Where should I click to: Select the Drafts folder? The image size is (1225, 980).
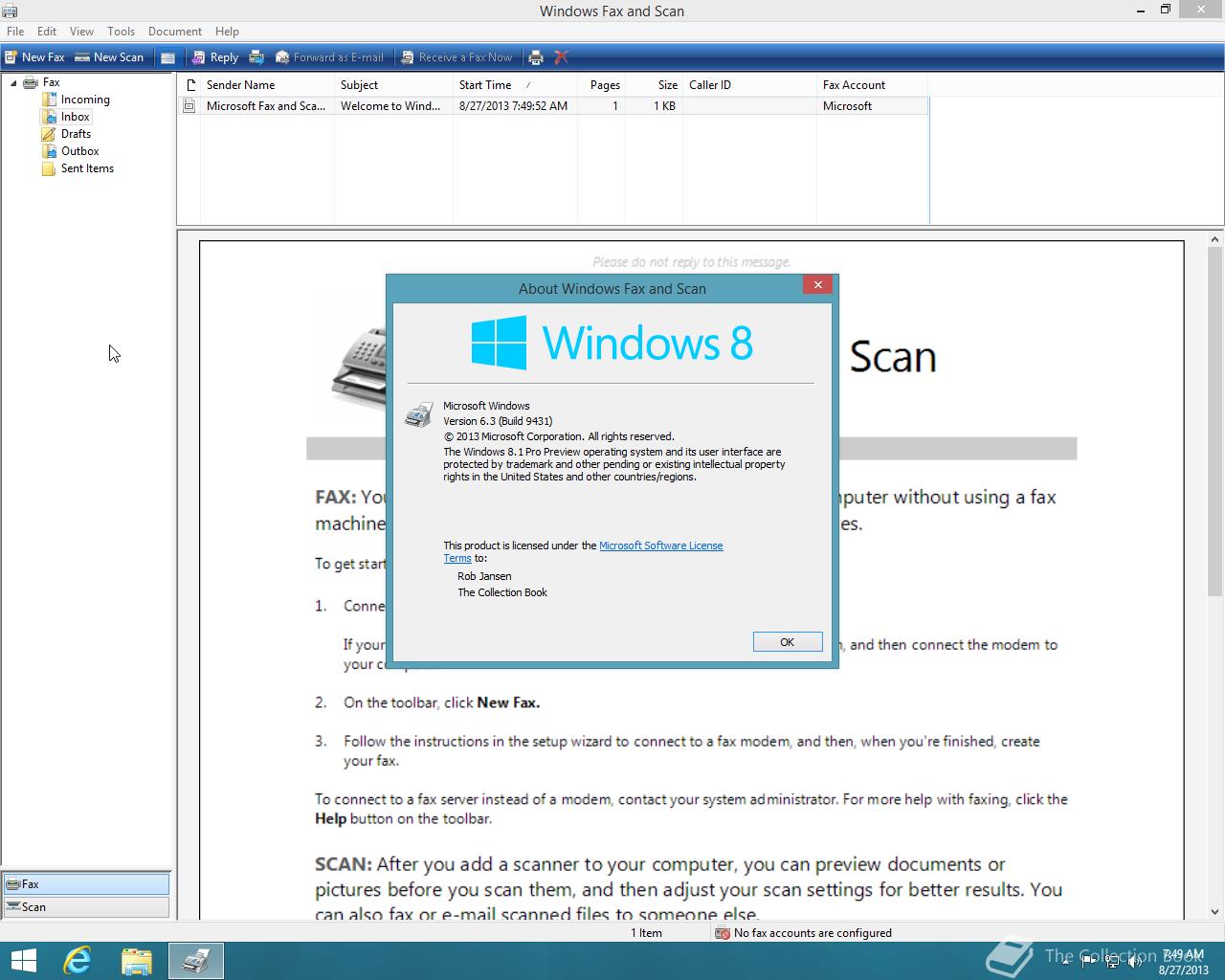click(76, 134)
